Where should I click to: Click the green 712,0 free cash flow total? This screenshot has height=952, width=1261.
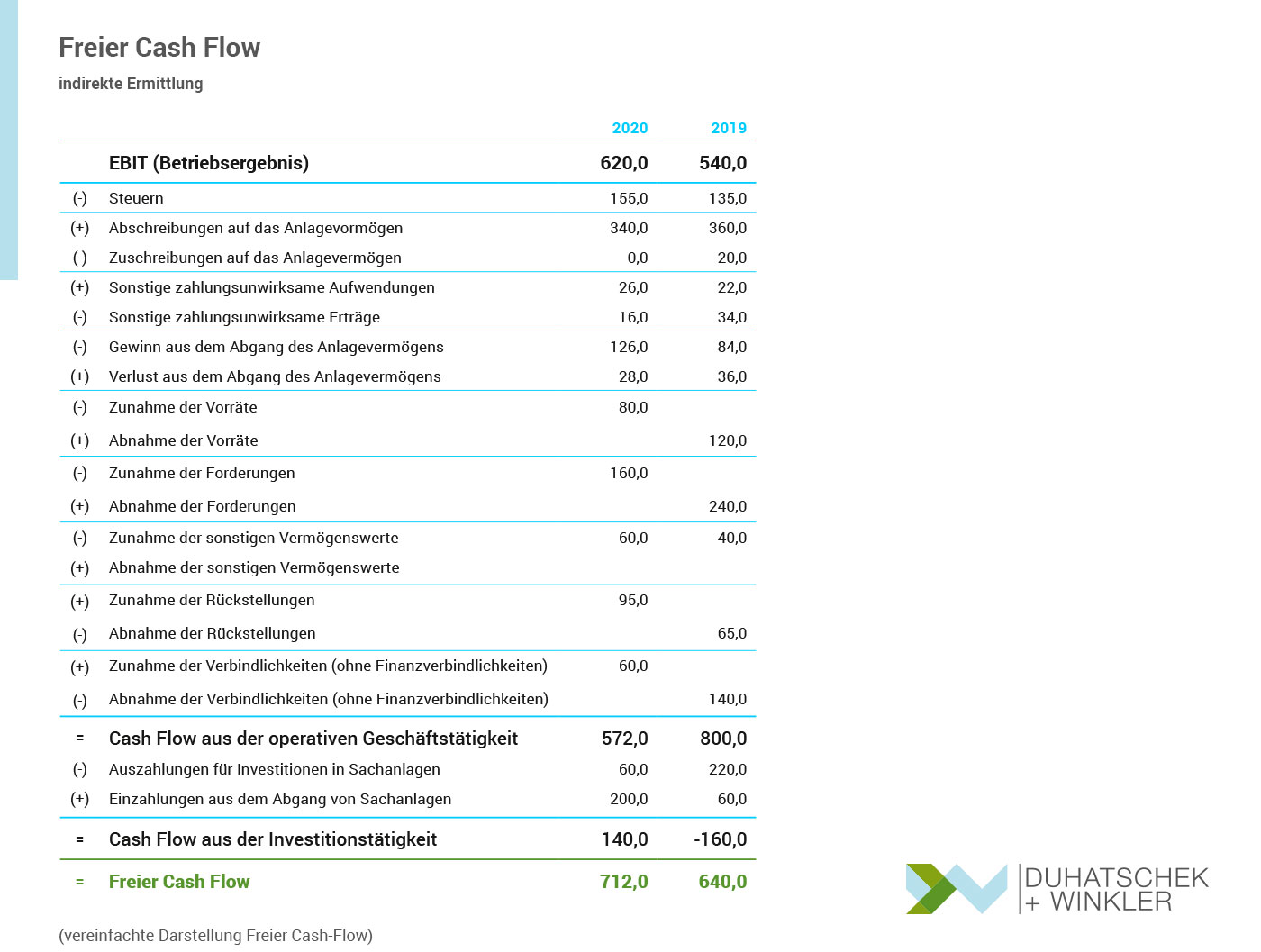click(x=623, y=882)
